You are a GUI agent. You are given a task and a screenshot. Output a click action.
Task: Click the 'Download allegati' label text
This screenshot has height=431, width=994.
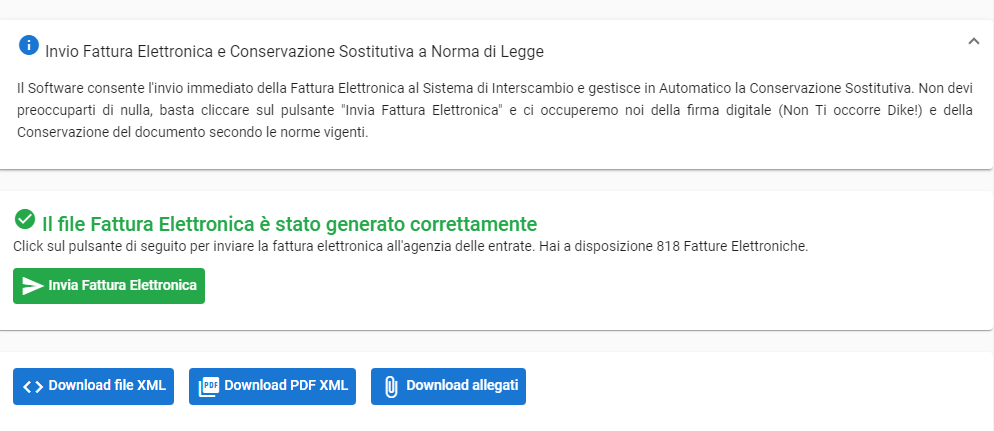tap(462, 385)
